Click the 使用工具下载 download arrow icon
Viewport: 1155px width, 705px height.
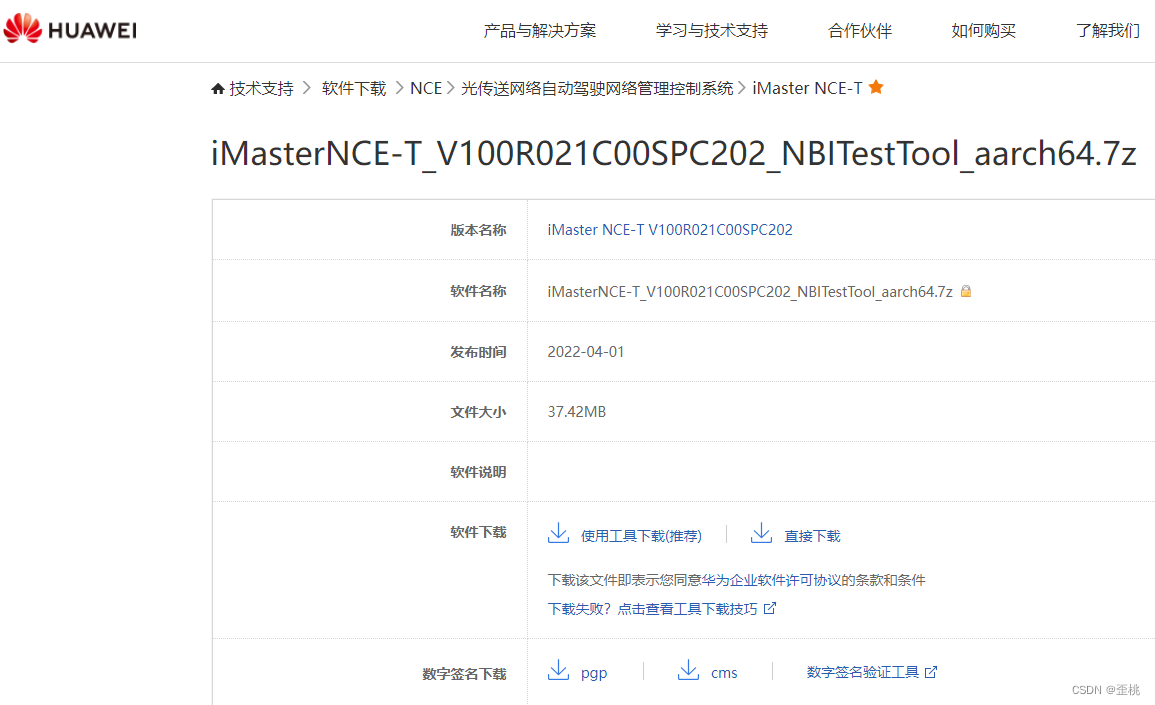point(558,533)
